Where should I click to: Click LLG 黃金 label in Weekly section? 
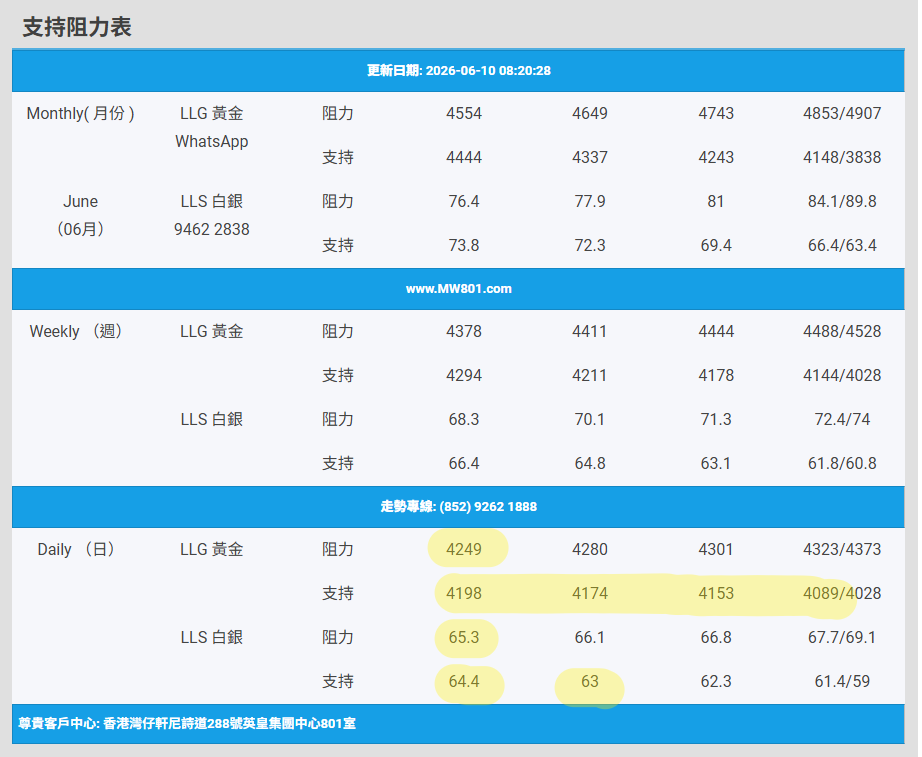(212, 331)
